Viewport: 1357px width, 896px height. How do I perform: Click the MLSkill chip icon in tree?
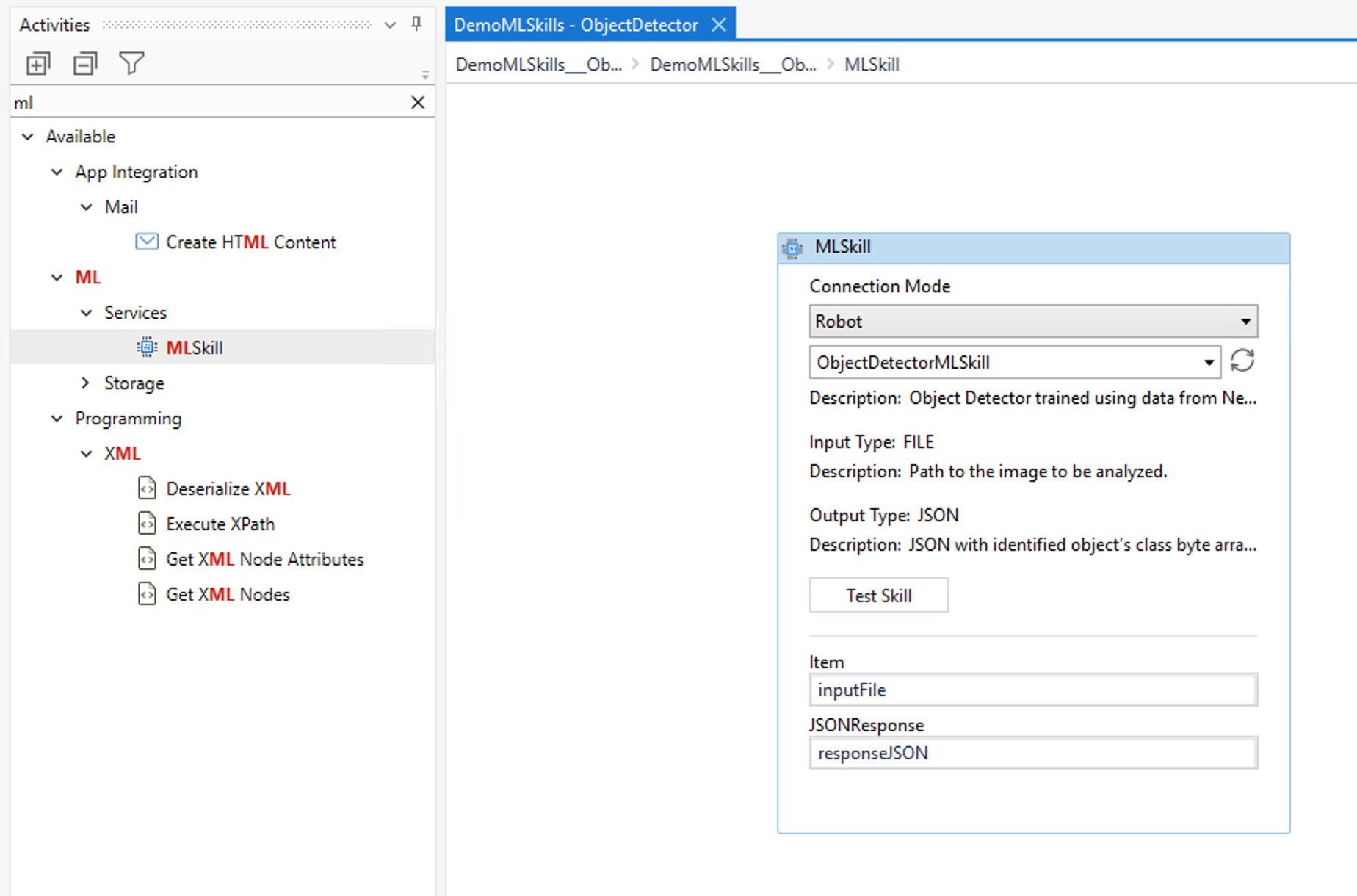pos(147,347)
